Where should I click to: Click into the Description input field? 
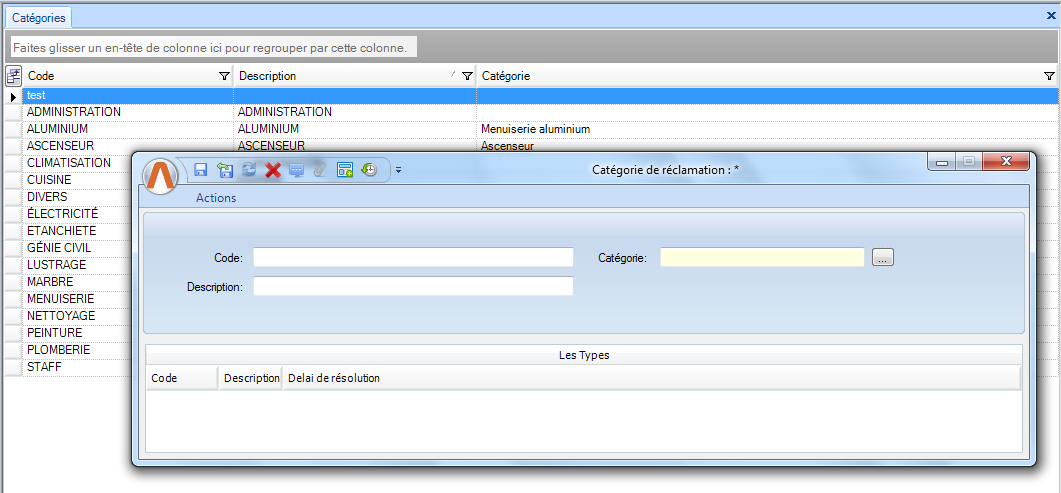coord(413,287)
